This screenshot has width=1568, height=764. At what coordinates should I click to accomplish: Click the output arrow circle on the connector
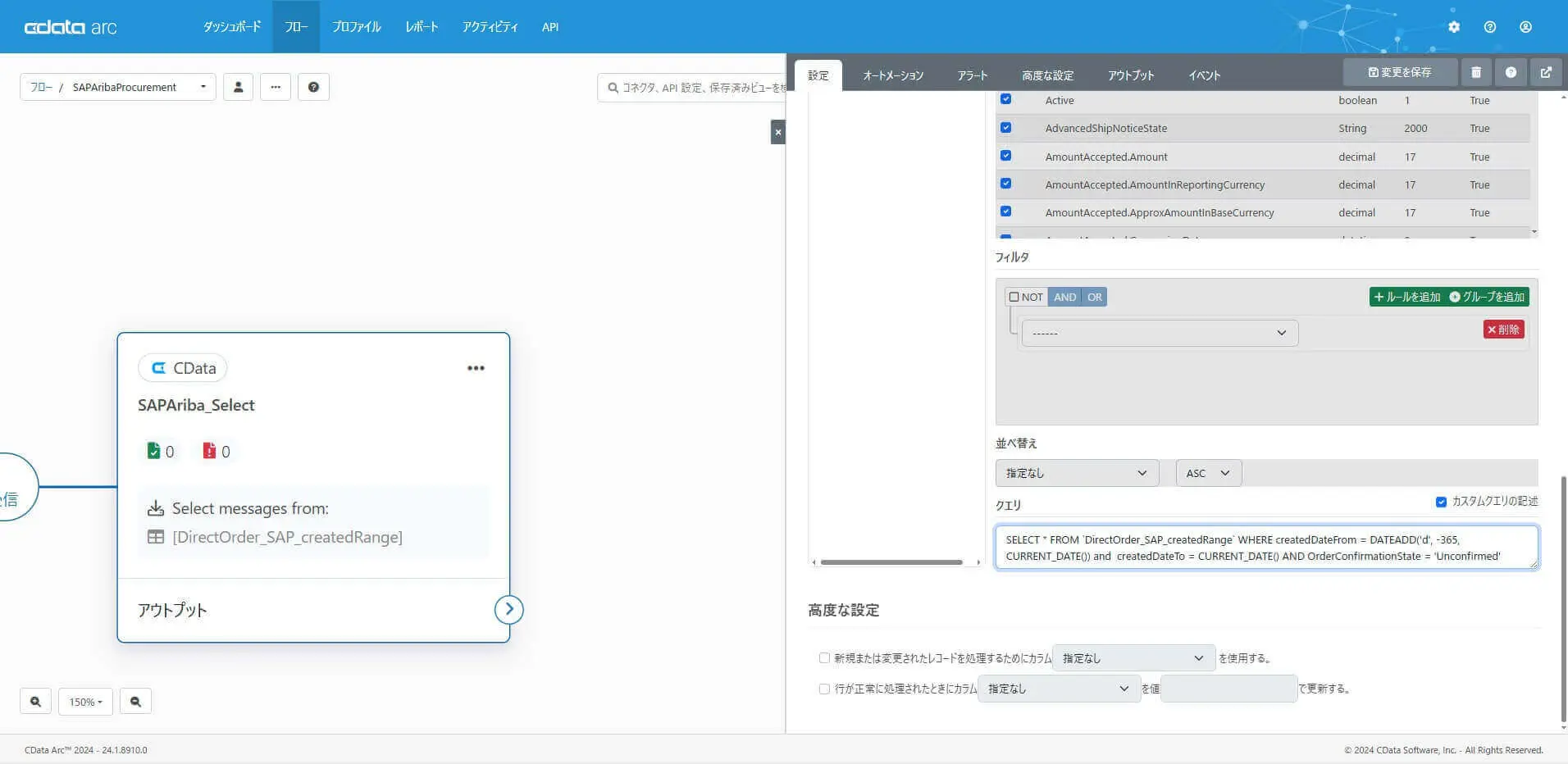509,609
